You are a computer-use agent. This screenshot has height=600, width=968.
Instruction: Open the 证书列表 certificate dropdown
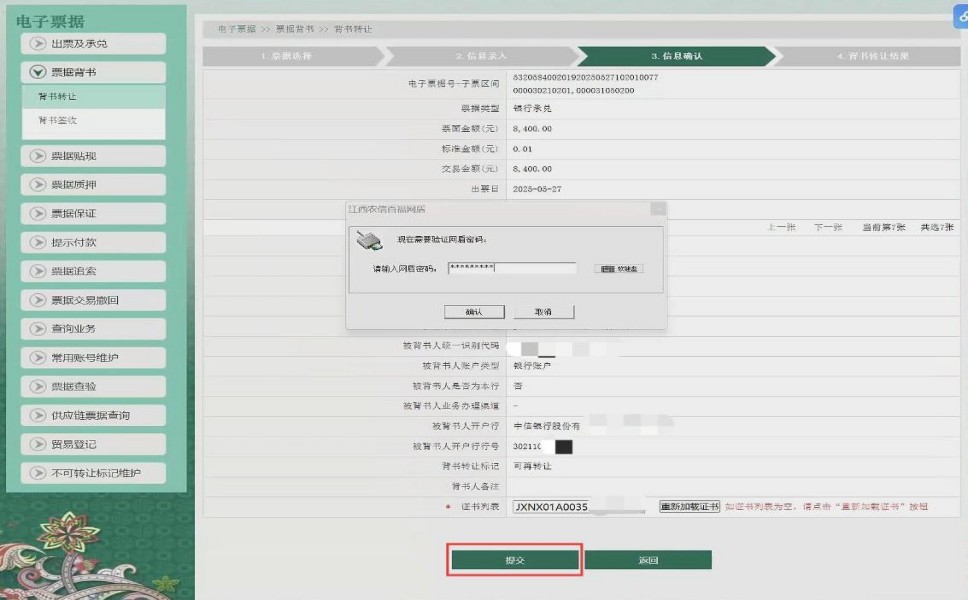click(579, 507)
